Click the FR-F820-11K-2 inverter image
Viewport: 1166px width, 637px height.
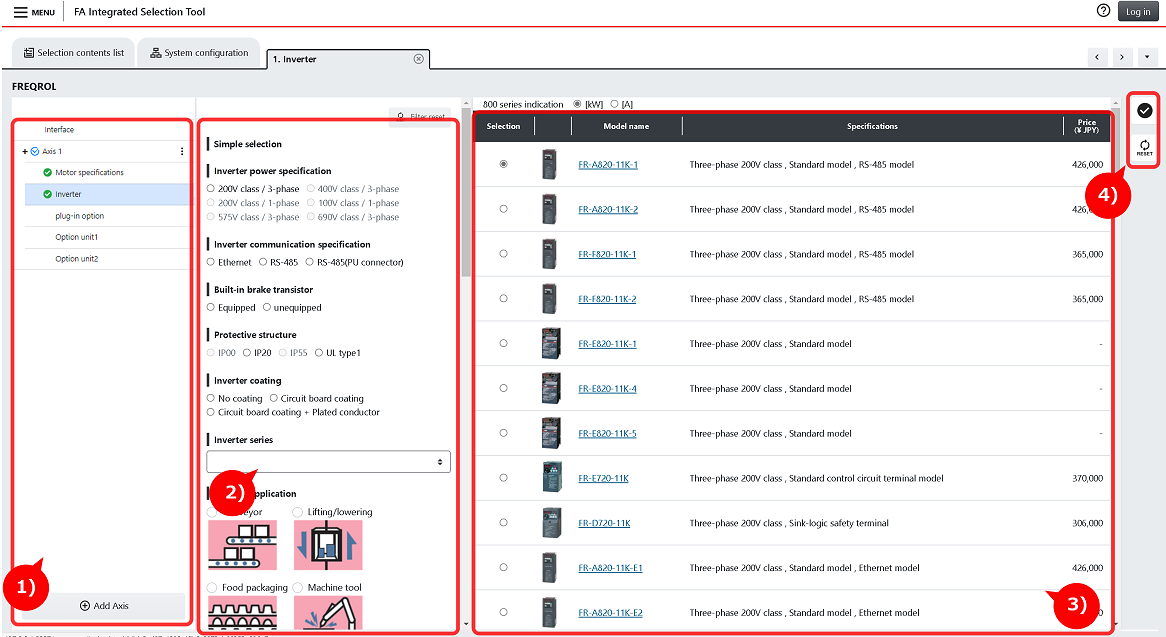[549, 299]
